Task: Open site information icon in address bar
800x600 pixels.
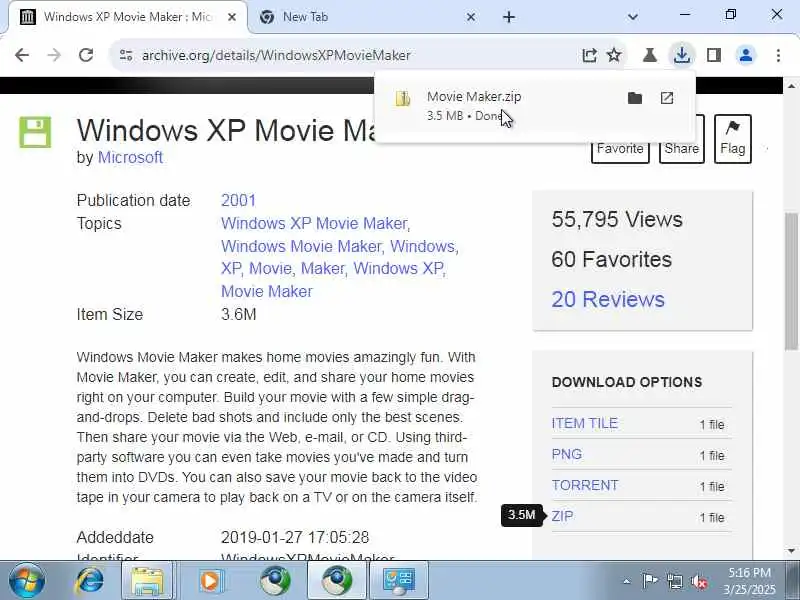Action: click(126, 55)
